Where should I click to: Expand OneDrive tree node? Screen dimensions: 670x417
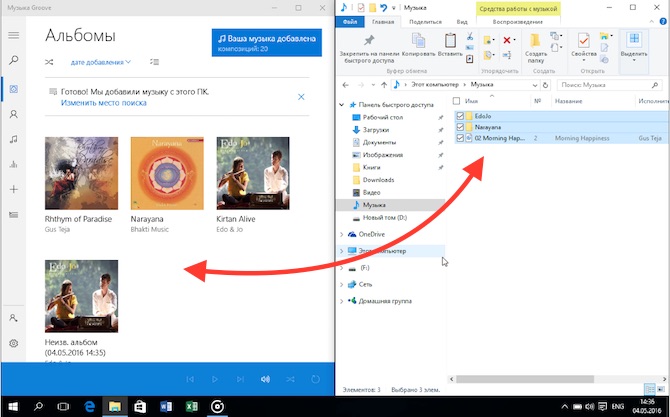point(342,234)
